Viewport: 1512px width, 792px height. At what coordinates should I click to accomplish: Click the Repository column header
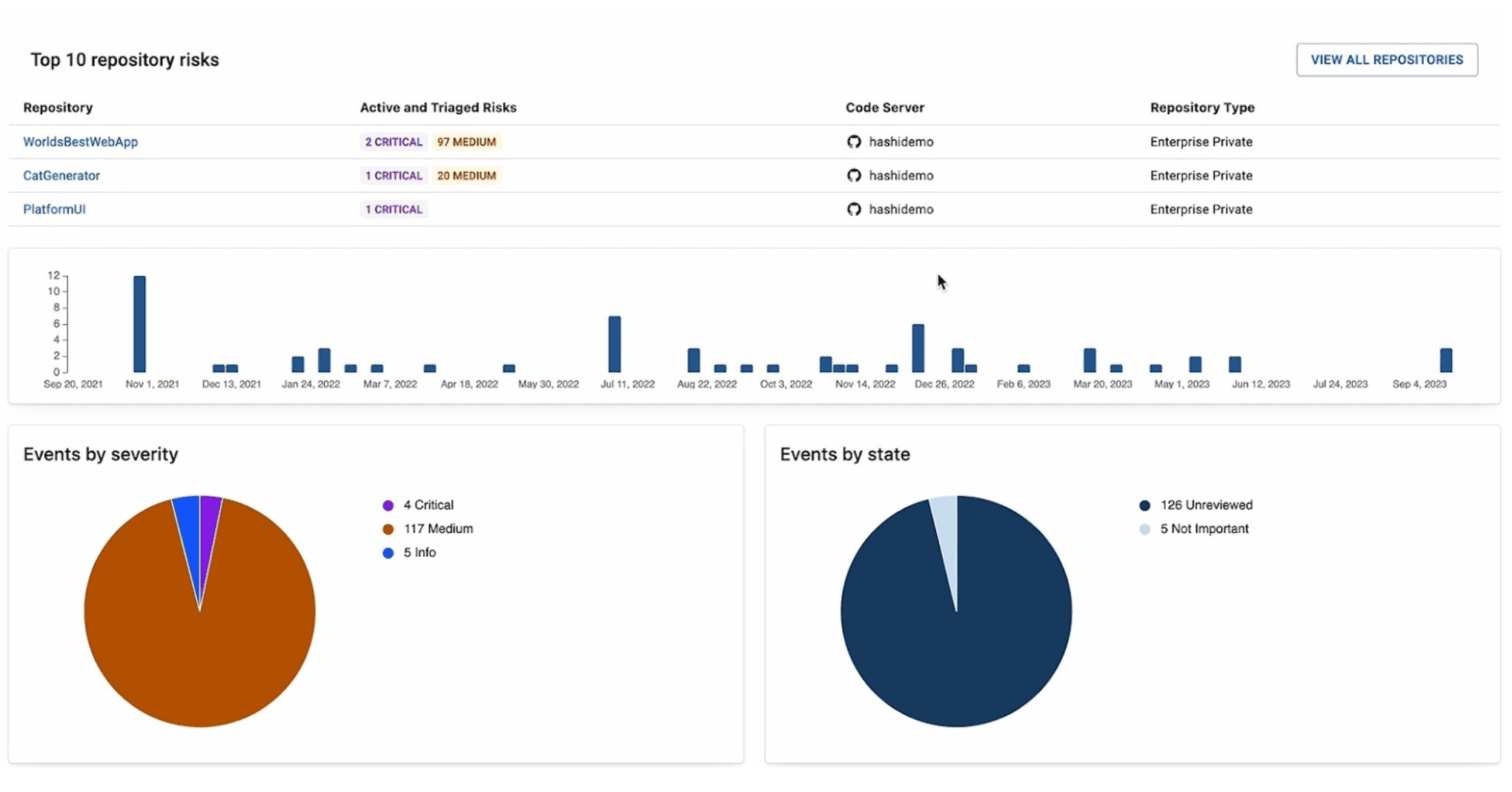(57, 108)
